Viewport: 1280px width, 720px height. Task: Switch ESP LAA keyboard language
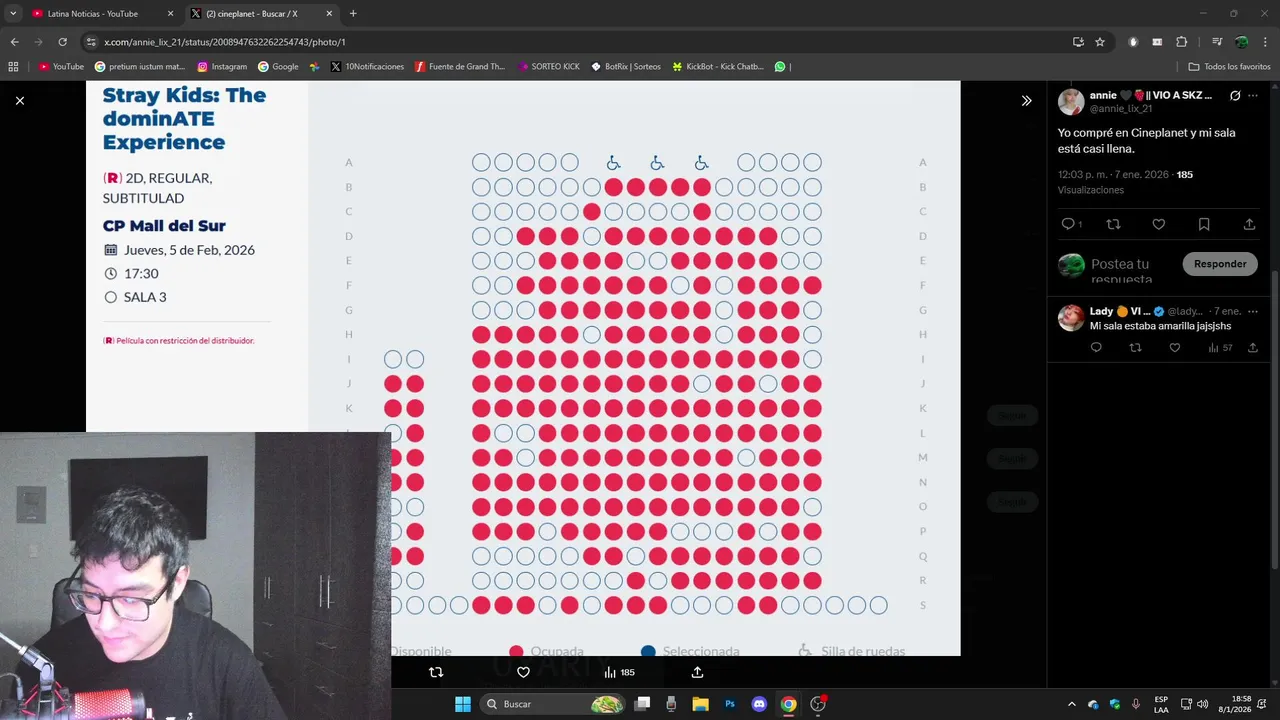pos(1161,704)
